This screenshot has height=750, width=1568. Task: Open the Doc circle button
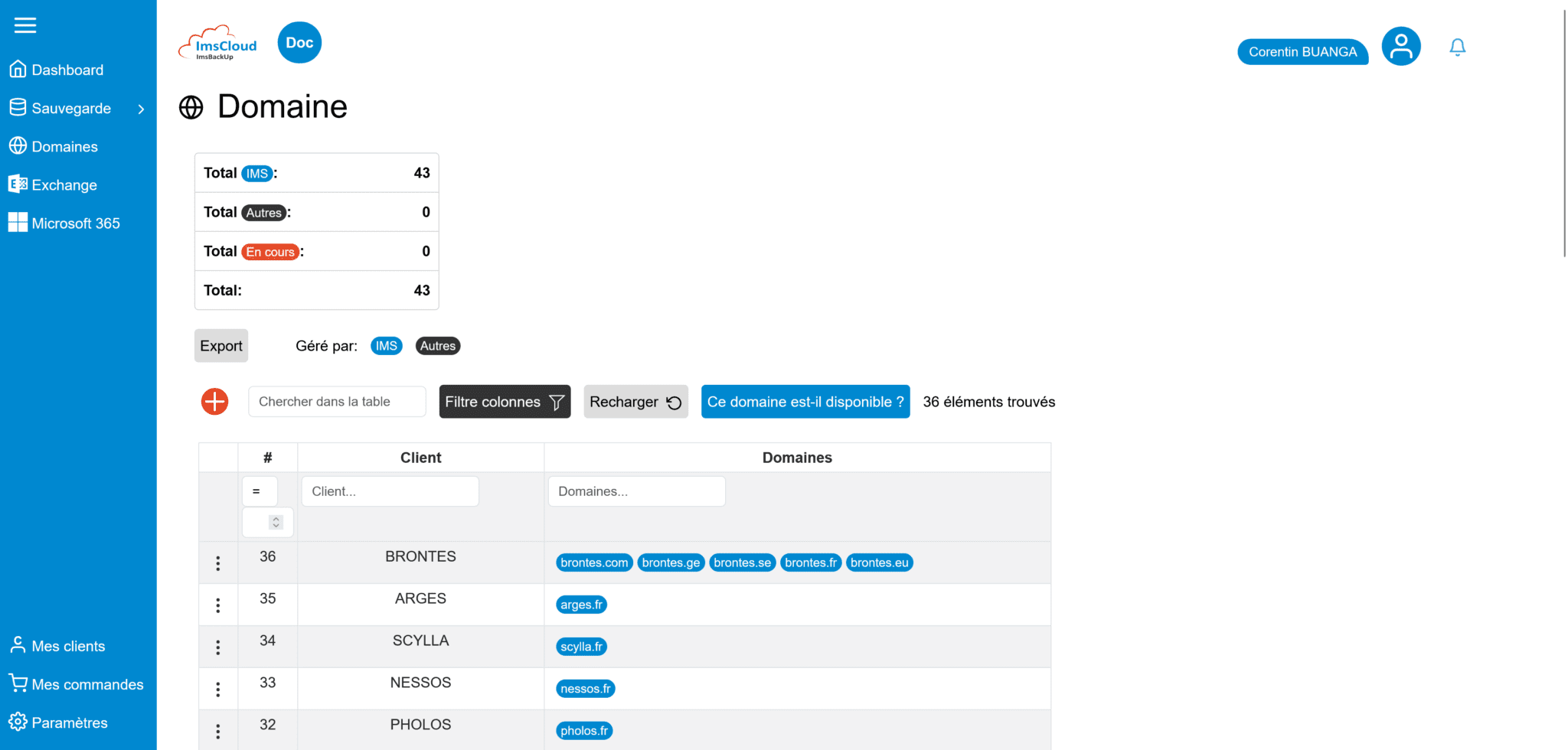(x=299, y=43)
